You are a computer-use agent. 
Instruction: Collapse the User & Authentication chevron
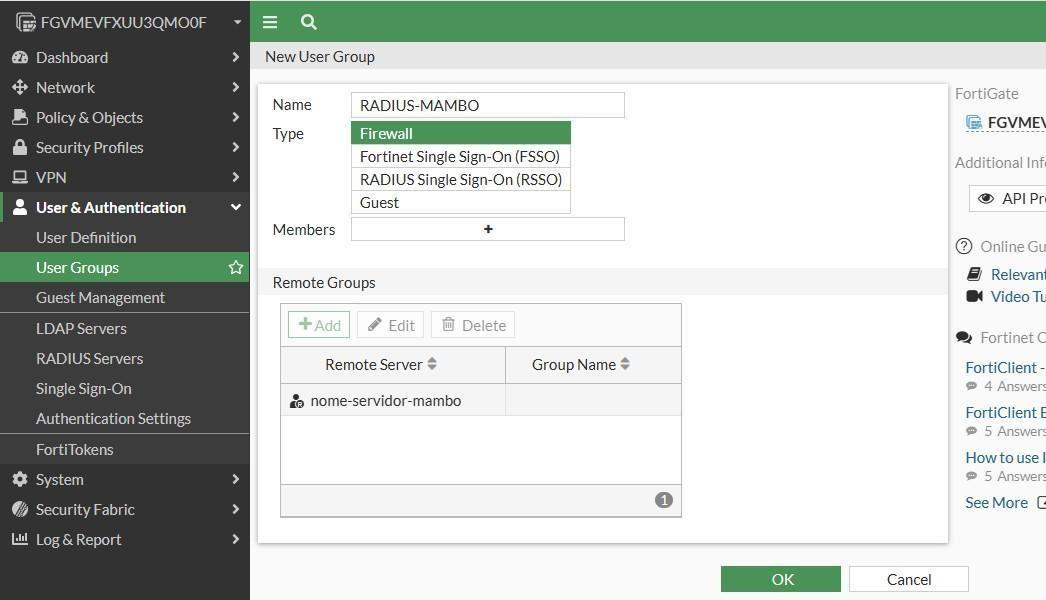pos(235,208)
